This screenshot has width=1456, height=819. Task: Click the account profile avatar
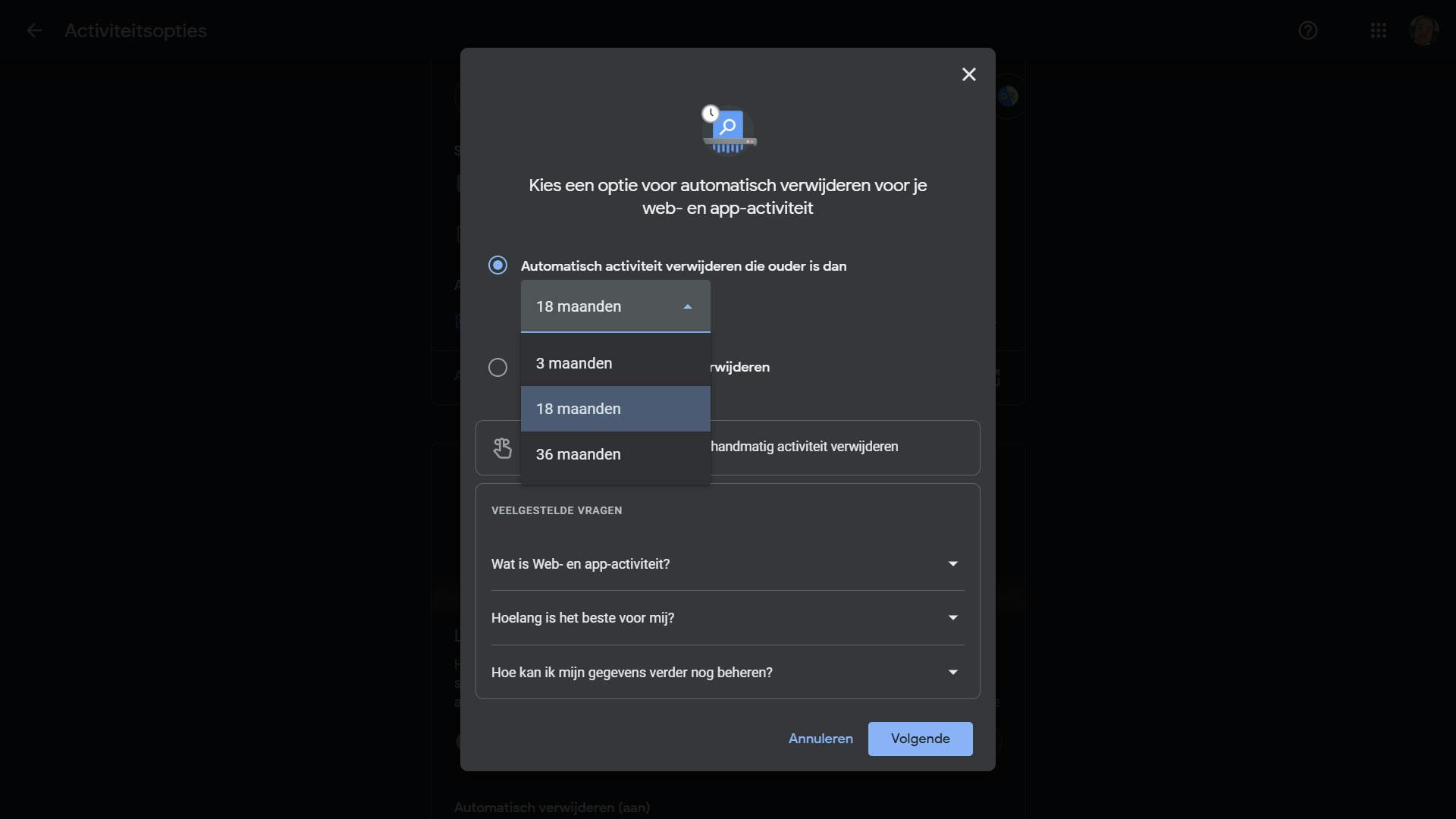pos(1423,30)
